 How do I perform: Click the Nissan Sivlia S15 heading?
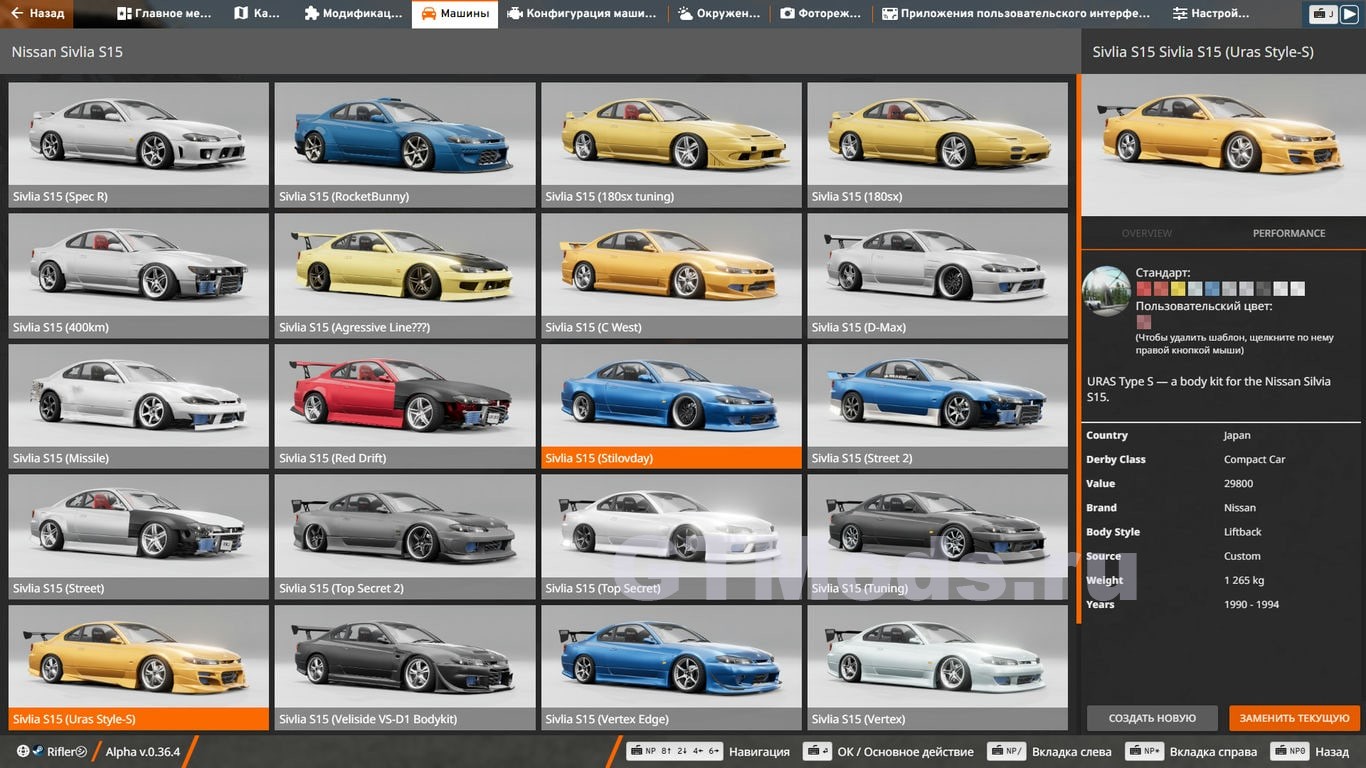pyautogui.click(x=67, y=51)
